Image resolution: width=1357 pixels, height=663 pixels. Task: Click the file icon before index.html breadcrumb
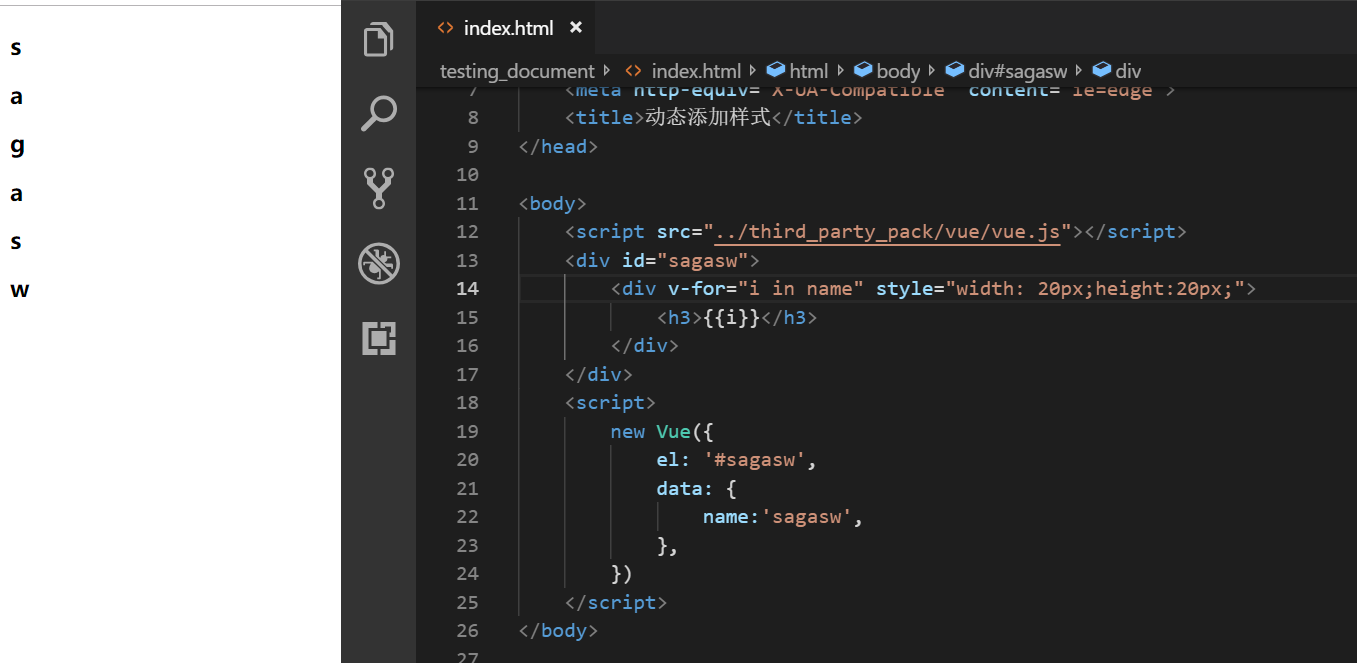click(633, 71)
